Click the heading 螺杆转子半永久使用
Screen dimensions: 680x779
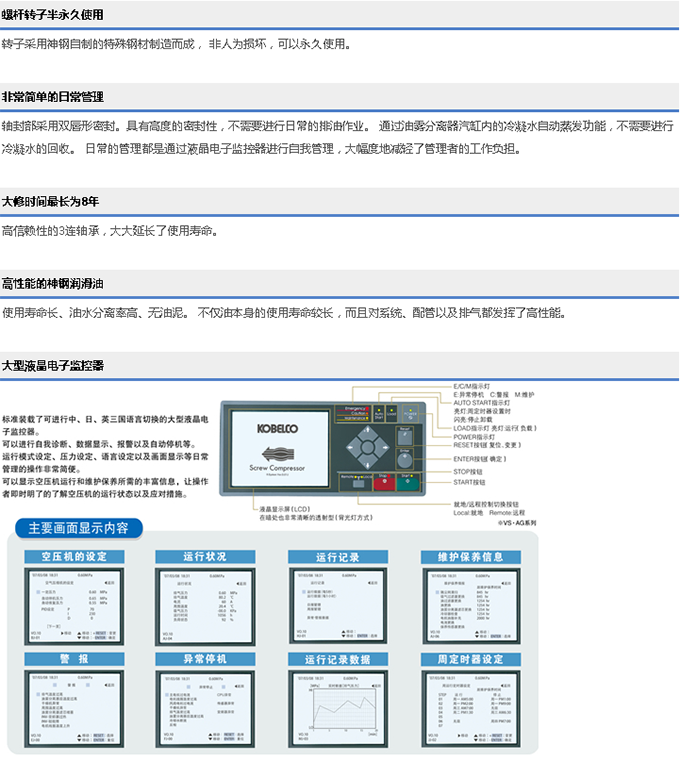[x=53, y=15]
